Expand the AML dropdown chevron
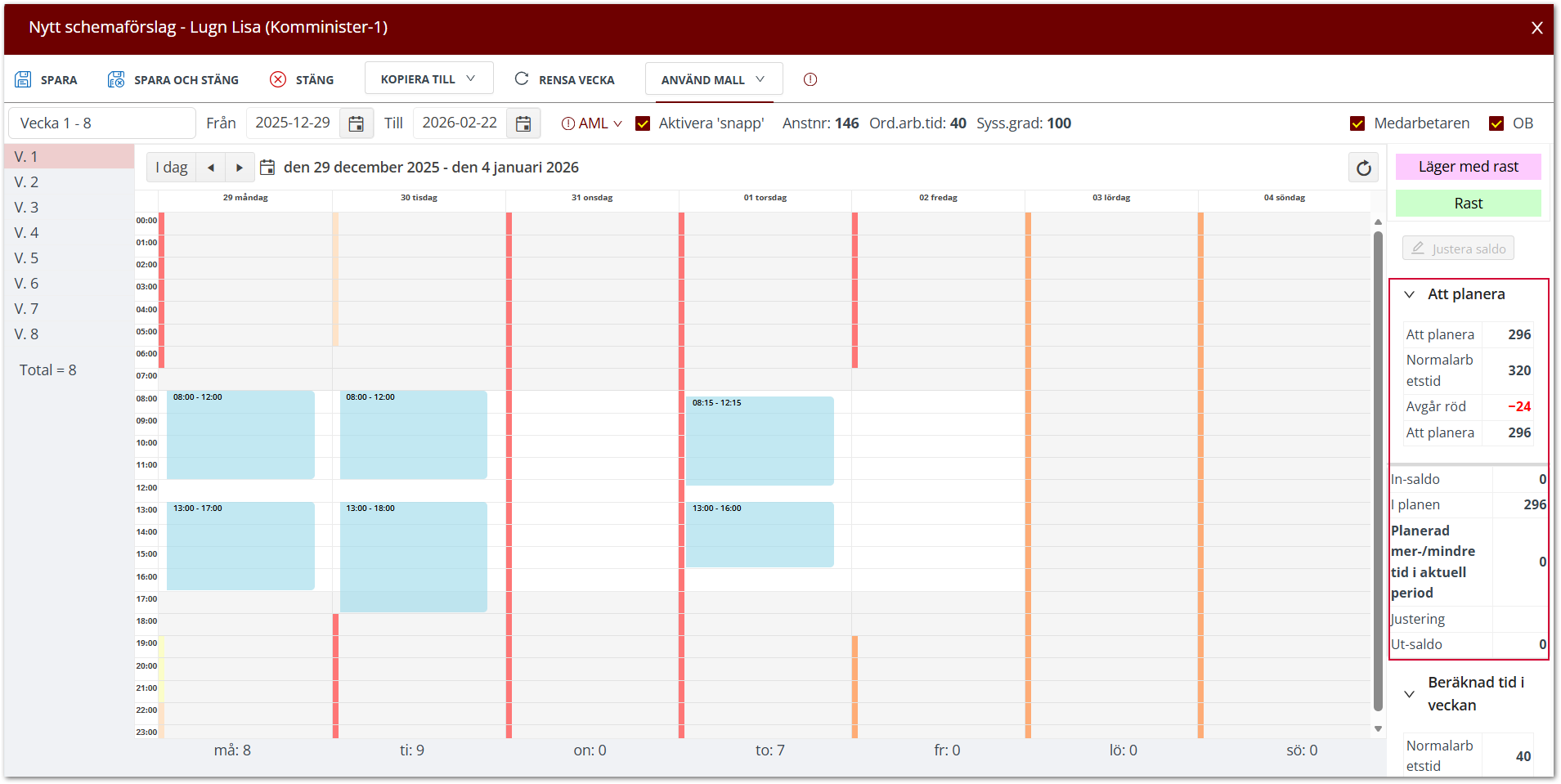The height and width of the screenshot is (784, 1561). pos(617,124)
